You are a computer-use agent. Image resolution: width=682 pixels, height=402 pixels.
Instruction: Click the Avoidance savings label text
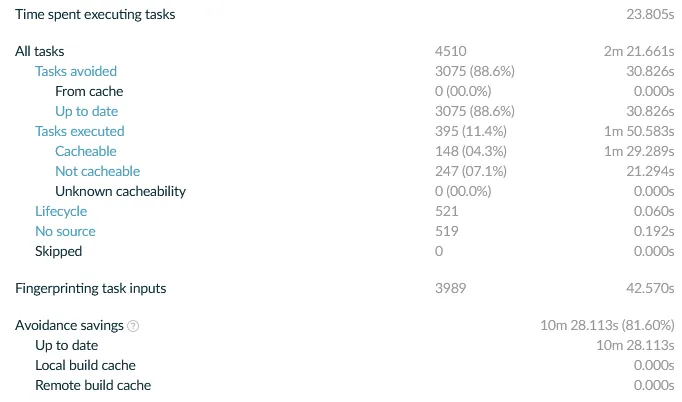(x=69, y=326)
